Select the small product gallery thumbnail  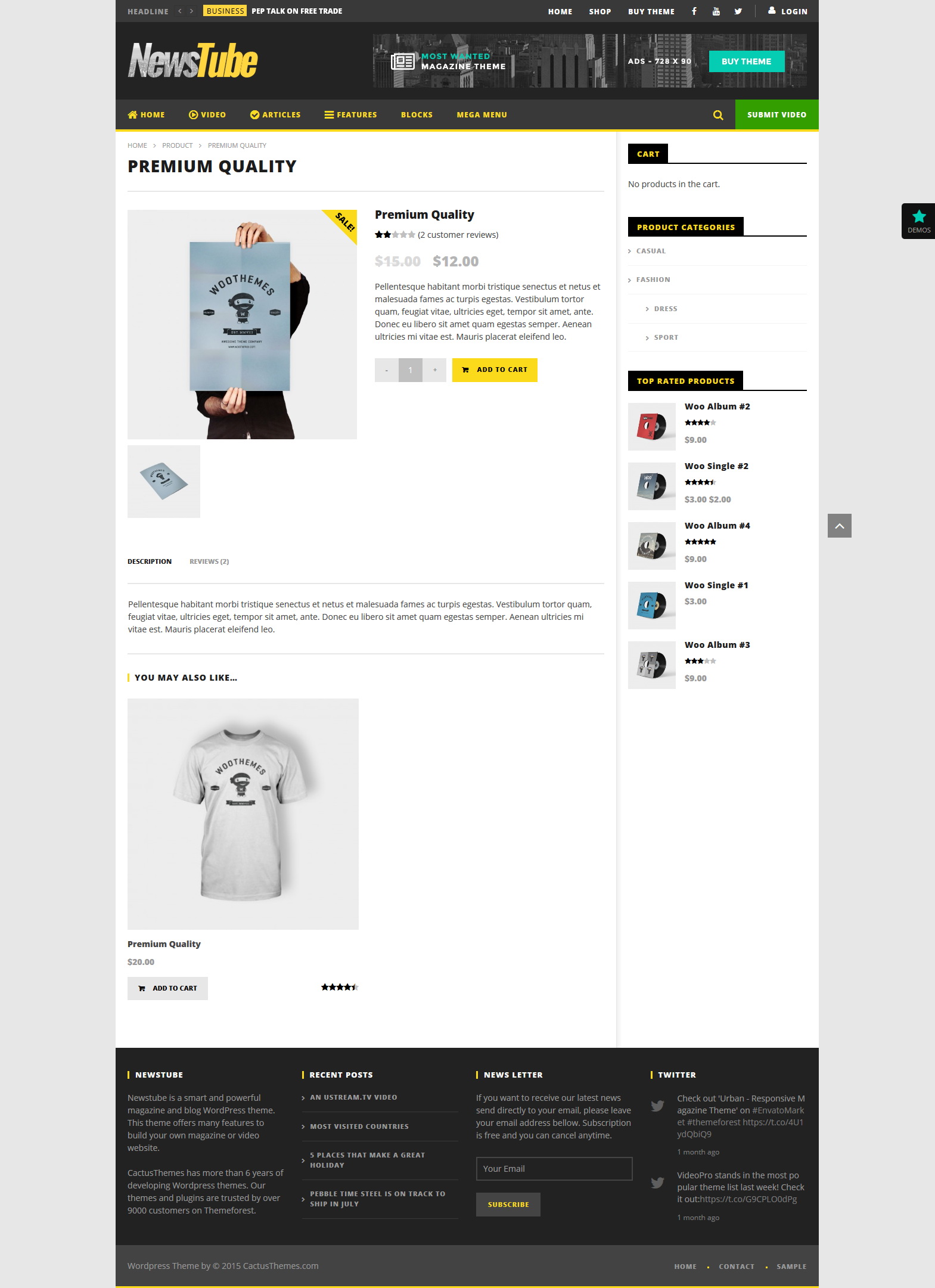point(164,482)
